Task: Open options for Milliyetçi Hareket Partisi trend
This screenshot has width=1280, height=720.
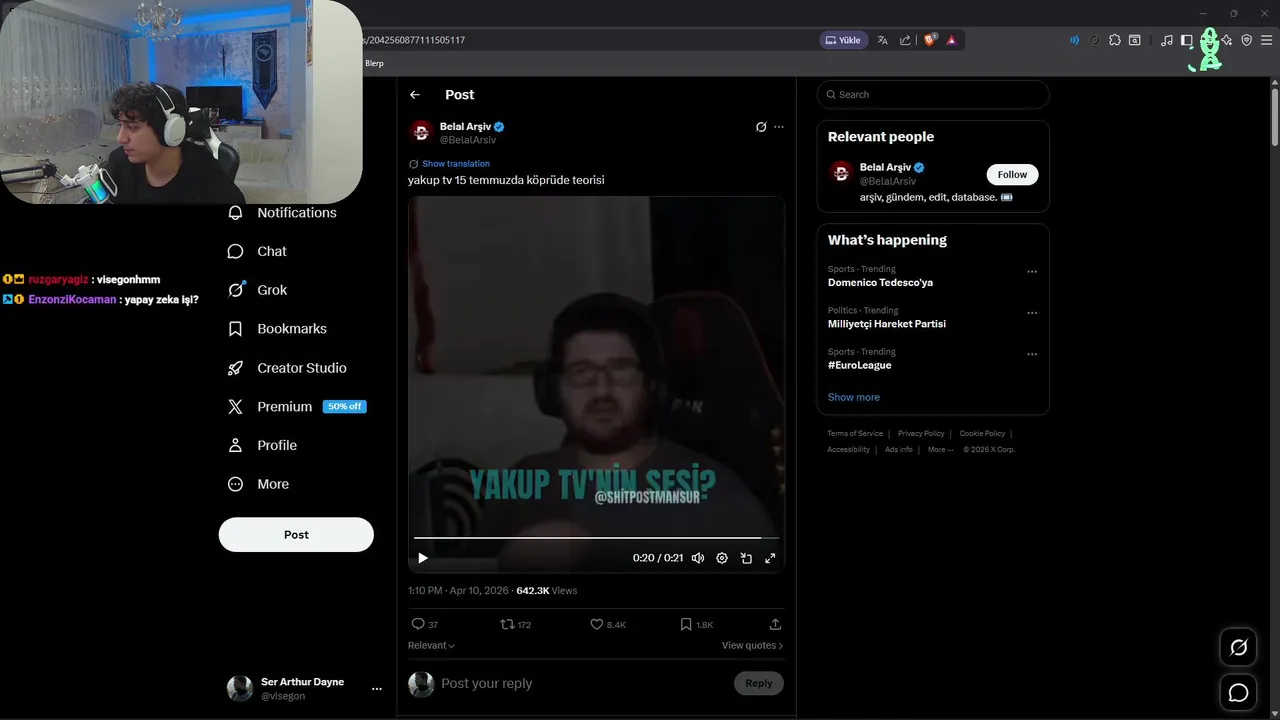Action: 1032,313
